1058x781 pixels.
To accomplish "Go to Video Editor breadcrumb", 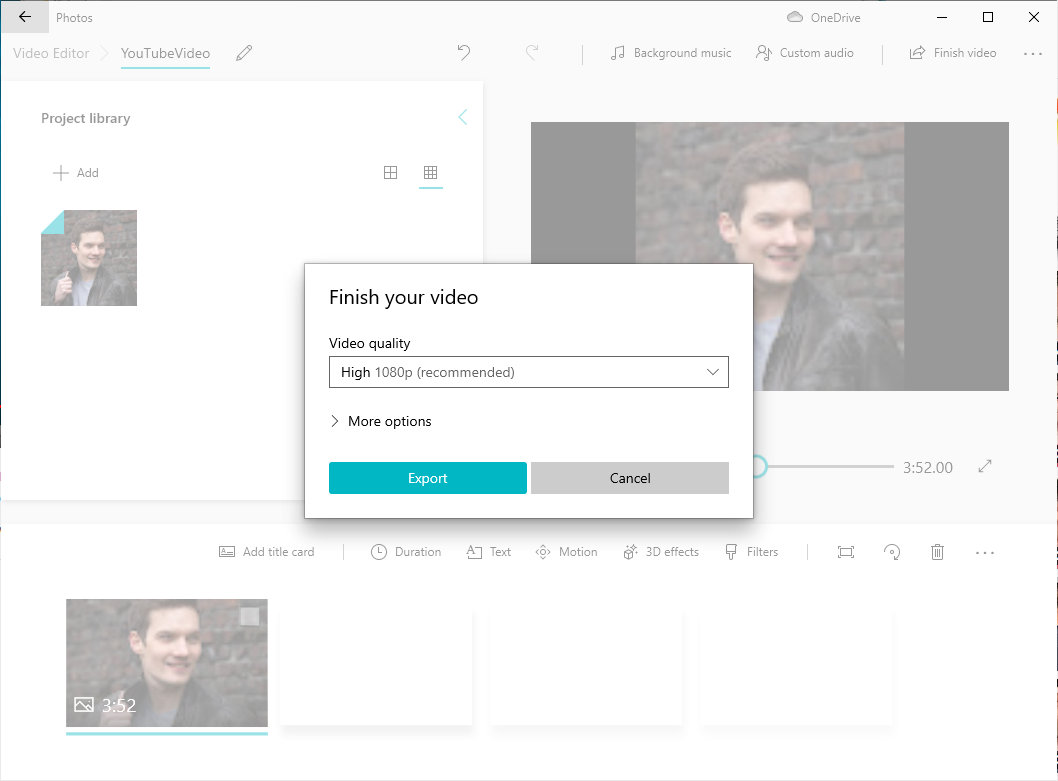I will point(51,53).
